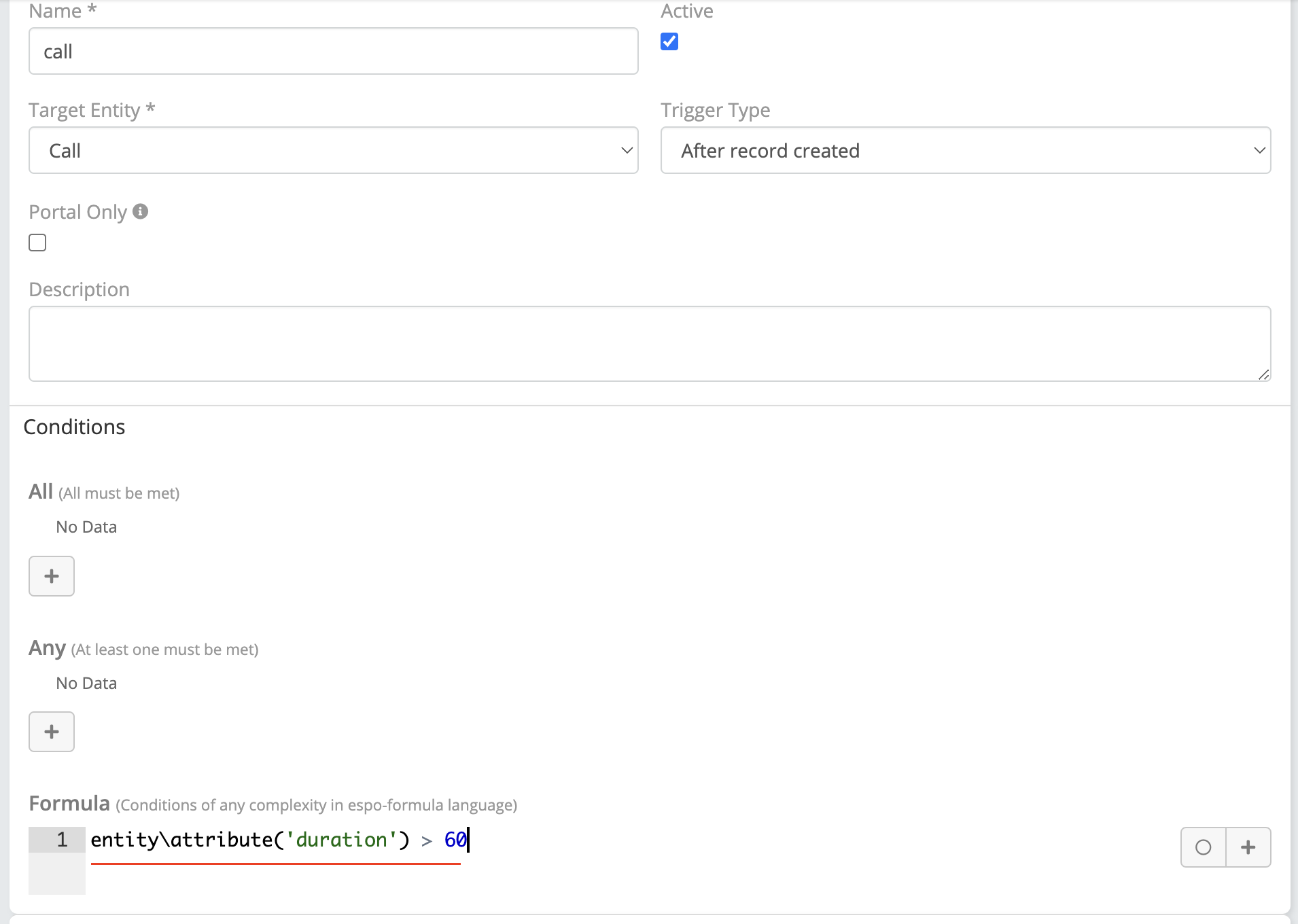Expand Trigger Type showing After record created
The height and width of the screenshot is (924, 1298).
965,150
